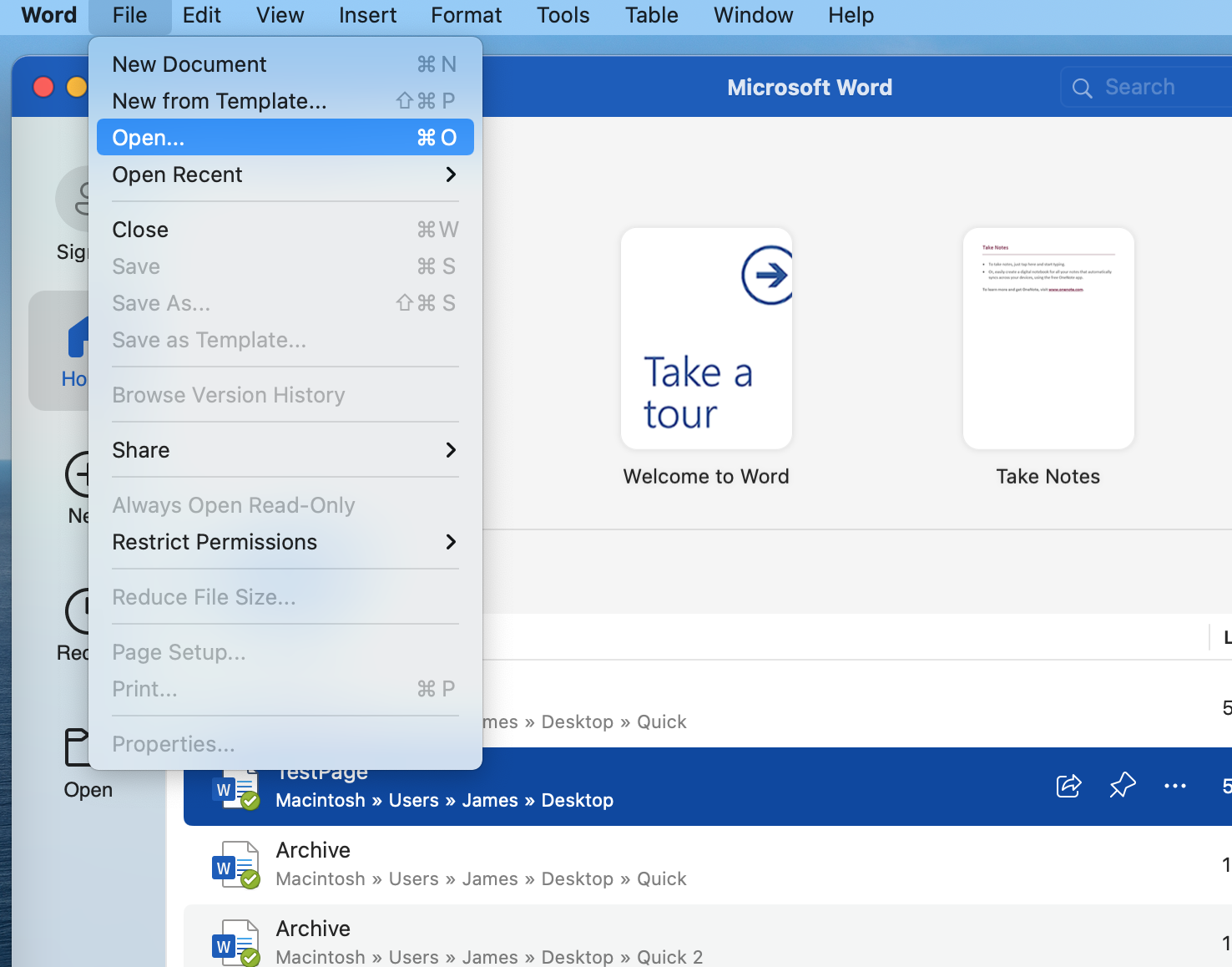This screenshot has height=967, width=1232.
Task: Open the View menu
Action: click(x=280, y=15)
